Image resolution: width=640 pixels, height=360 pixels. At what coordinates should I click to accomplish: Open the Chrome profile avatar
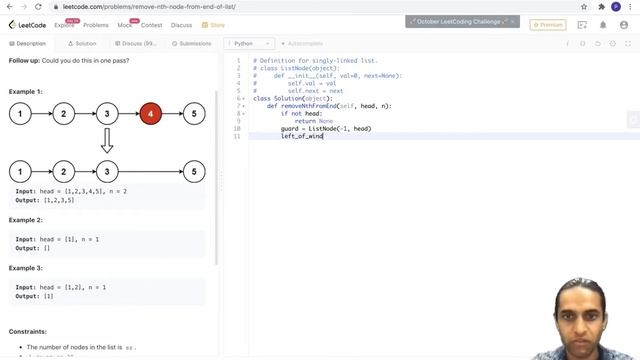tap(616, 7)
